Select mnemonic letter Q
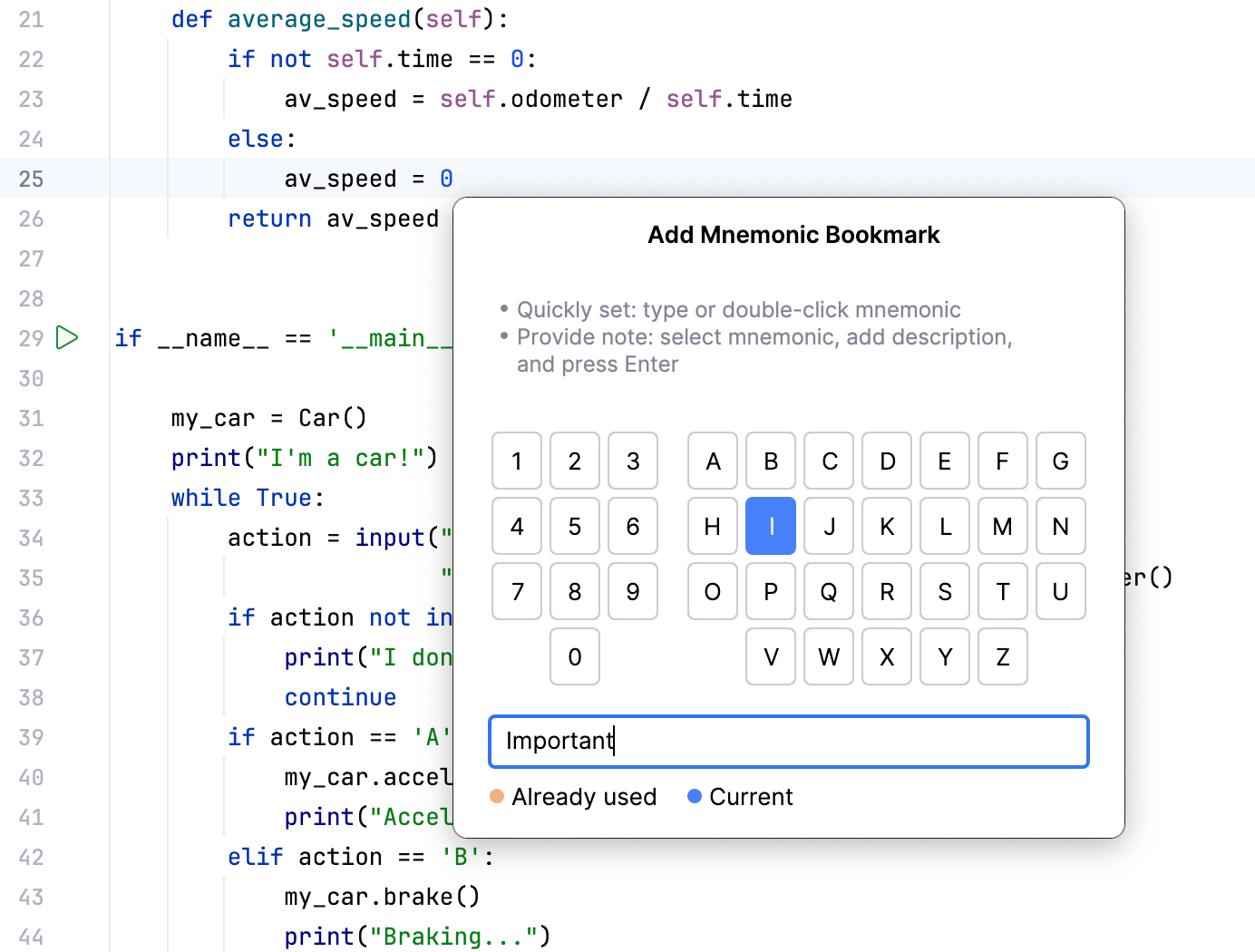Image resolution: width=1255 pixels, height=952 pixels. [828, 591]
